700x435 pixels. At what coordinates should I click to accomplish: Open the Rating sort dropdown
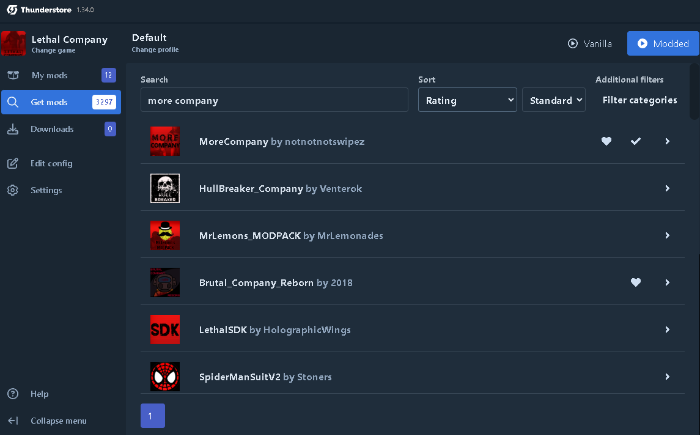[x=467, y=100]
